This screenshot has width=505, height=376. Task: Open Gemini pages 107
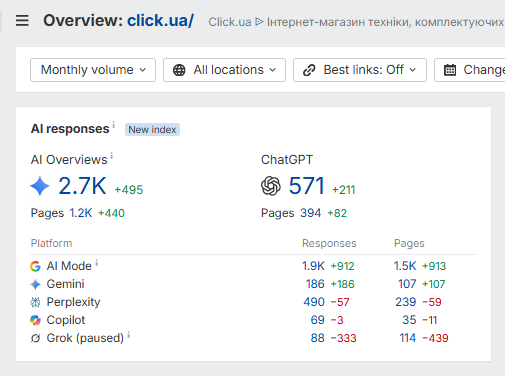pyautogui.click(x=407, y=284)
